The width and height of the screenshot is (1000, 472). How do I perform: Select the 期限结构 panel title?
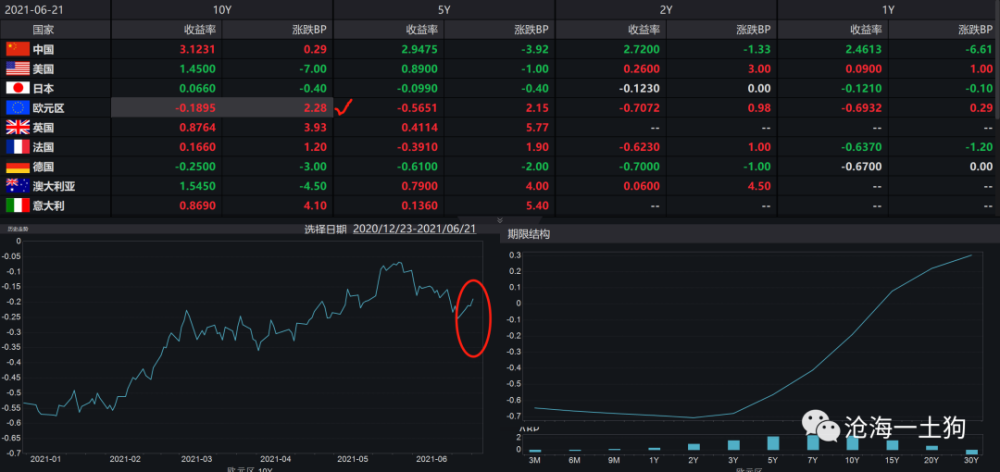click(529, 234)
